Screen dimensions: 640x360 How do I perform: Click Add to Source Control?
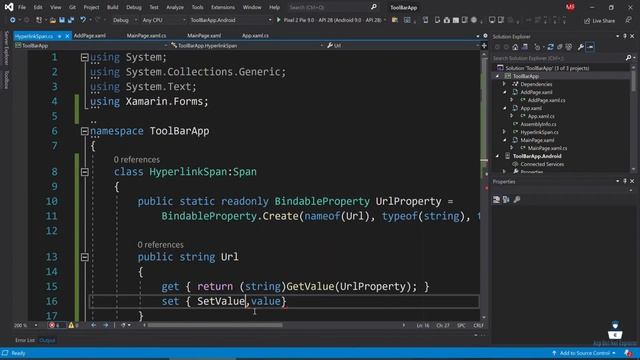(x=584, y=353)
